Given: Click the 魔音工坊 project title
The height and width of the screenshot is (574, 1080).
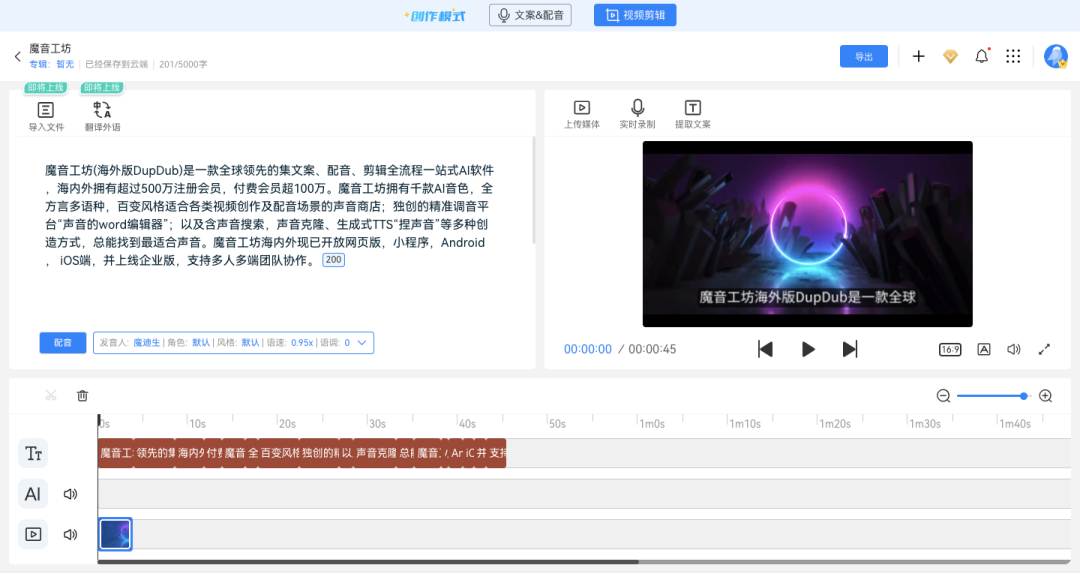Looking at the screenshot, I should tap(50, 48).
